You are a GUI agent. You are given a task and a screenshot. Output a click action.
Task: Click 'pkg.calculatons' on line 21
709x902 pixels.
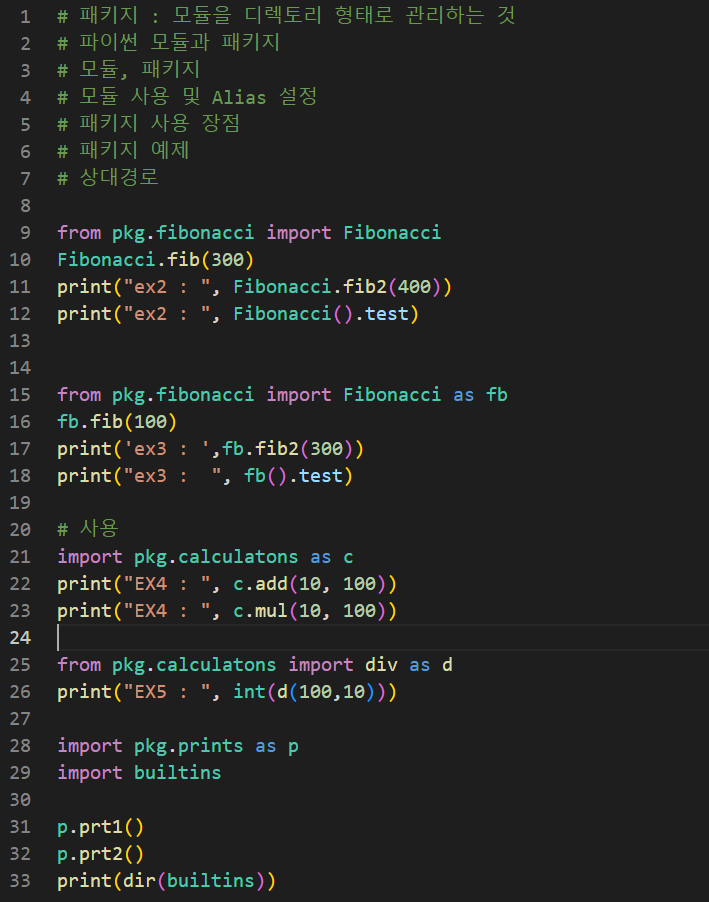click(216, 557)
